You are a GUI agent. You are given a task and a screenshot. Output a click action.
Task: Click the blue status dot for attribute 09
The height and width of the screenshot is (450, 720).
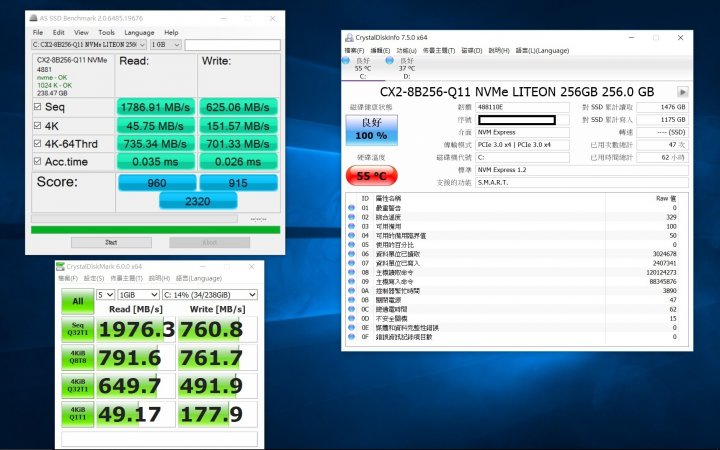pos(351,281)
